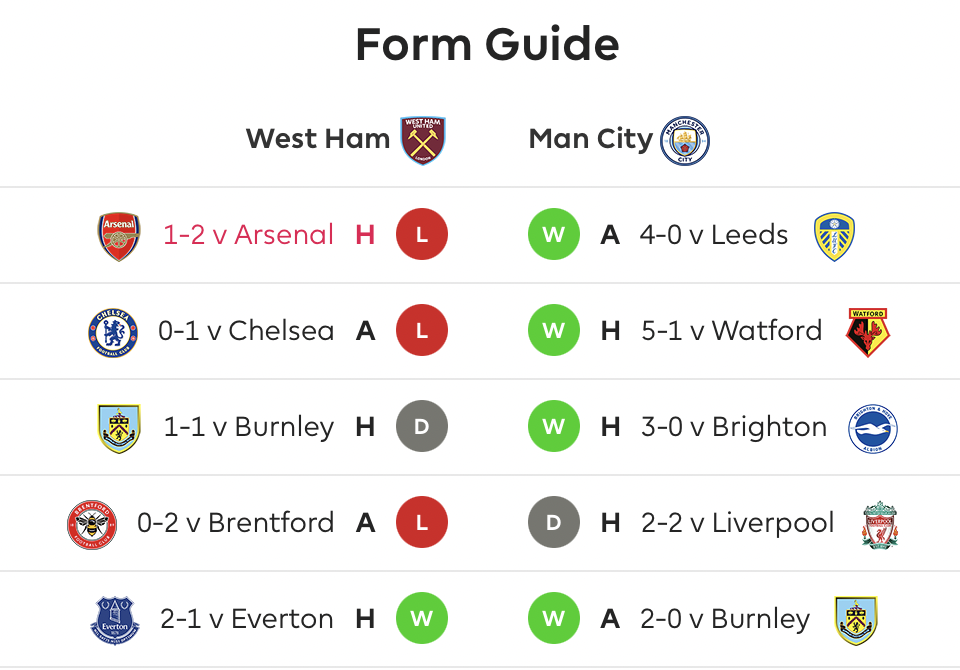Select the Man City team heading
Image resolution: width=960 pixels, height=670 pixels.
click(x=590, y=139)
